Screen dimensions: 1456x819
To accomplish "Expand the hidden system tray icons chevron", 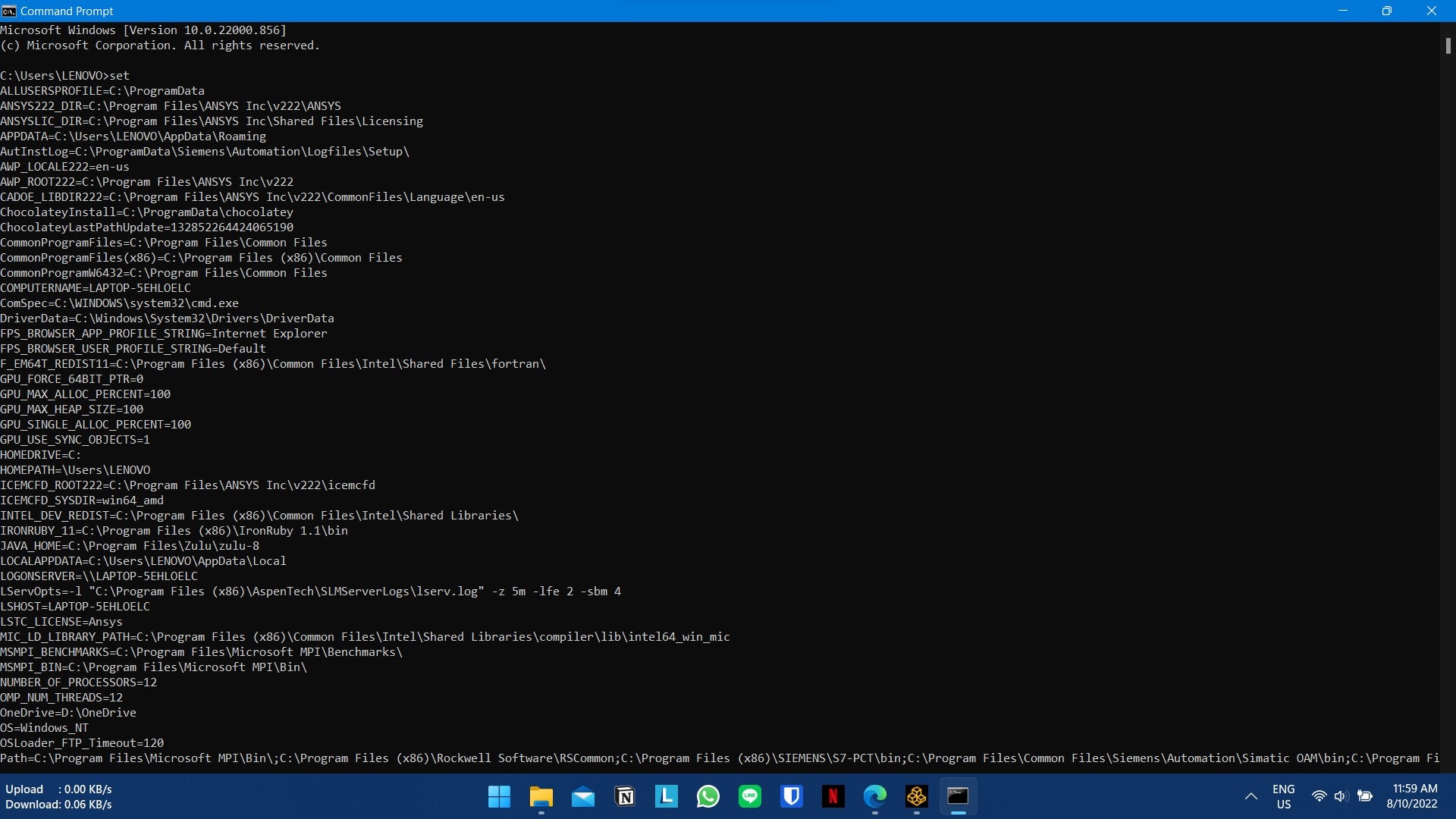I will click(1251, 796).
